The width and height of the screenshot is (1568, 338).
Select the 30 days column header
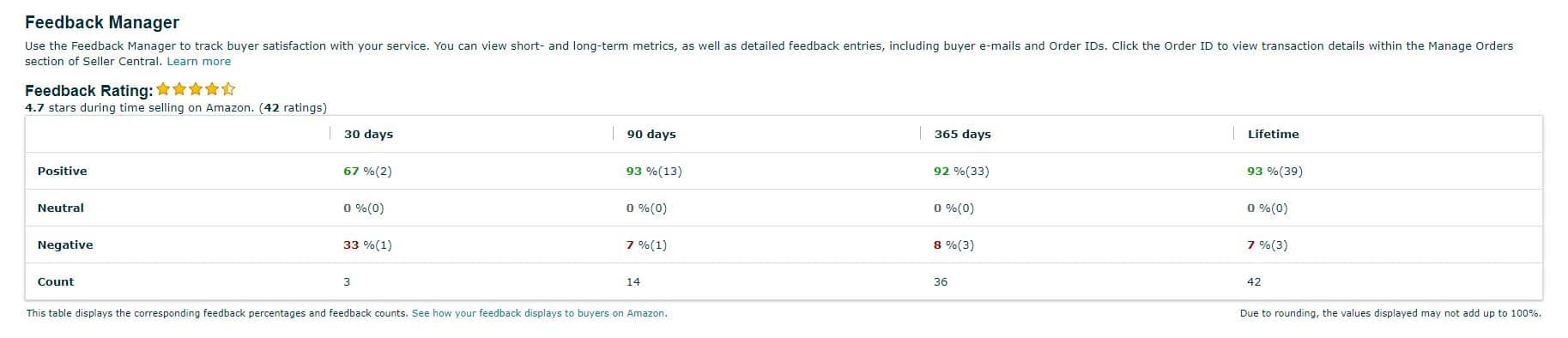[368, 135]
